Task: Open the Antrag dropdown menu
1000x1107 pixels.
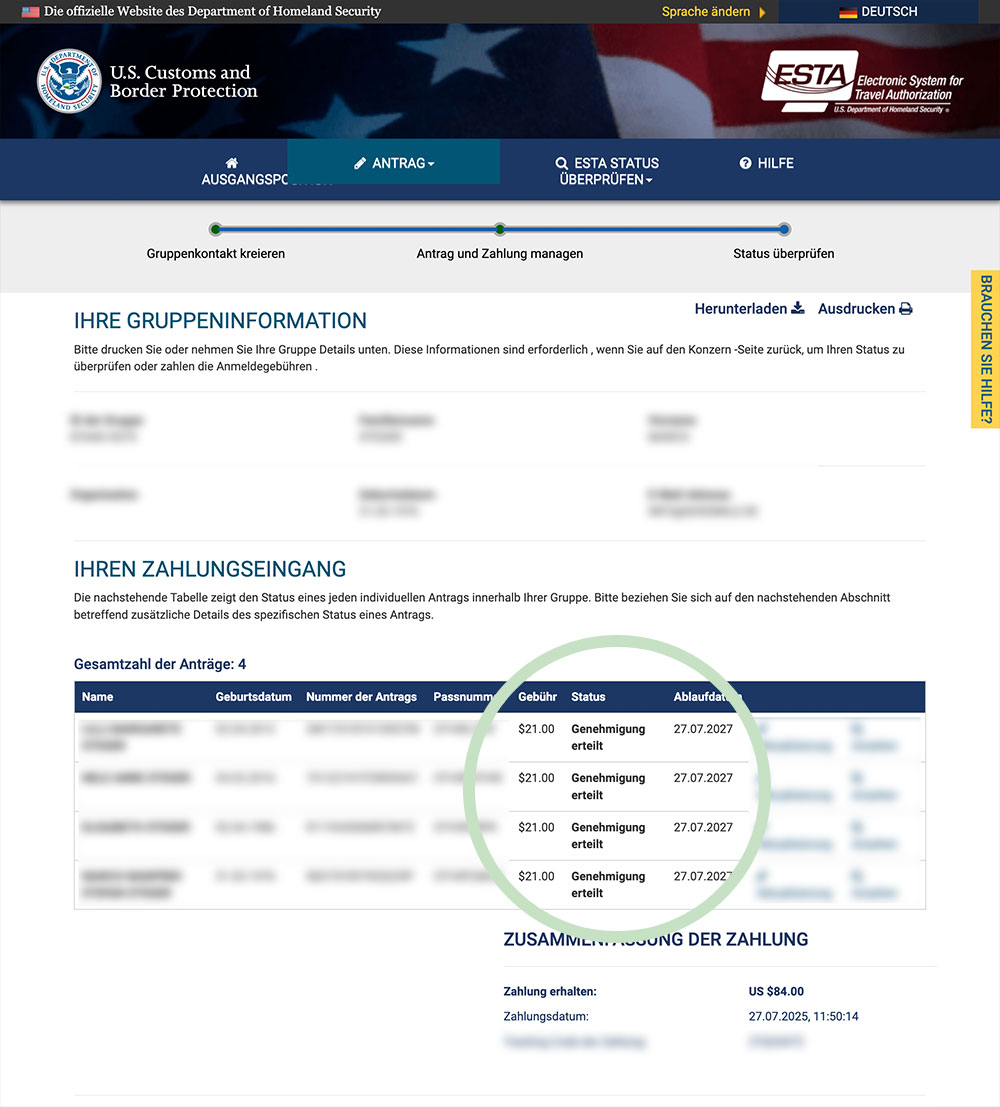Action: click(x=393, y=162)
